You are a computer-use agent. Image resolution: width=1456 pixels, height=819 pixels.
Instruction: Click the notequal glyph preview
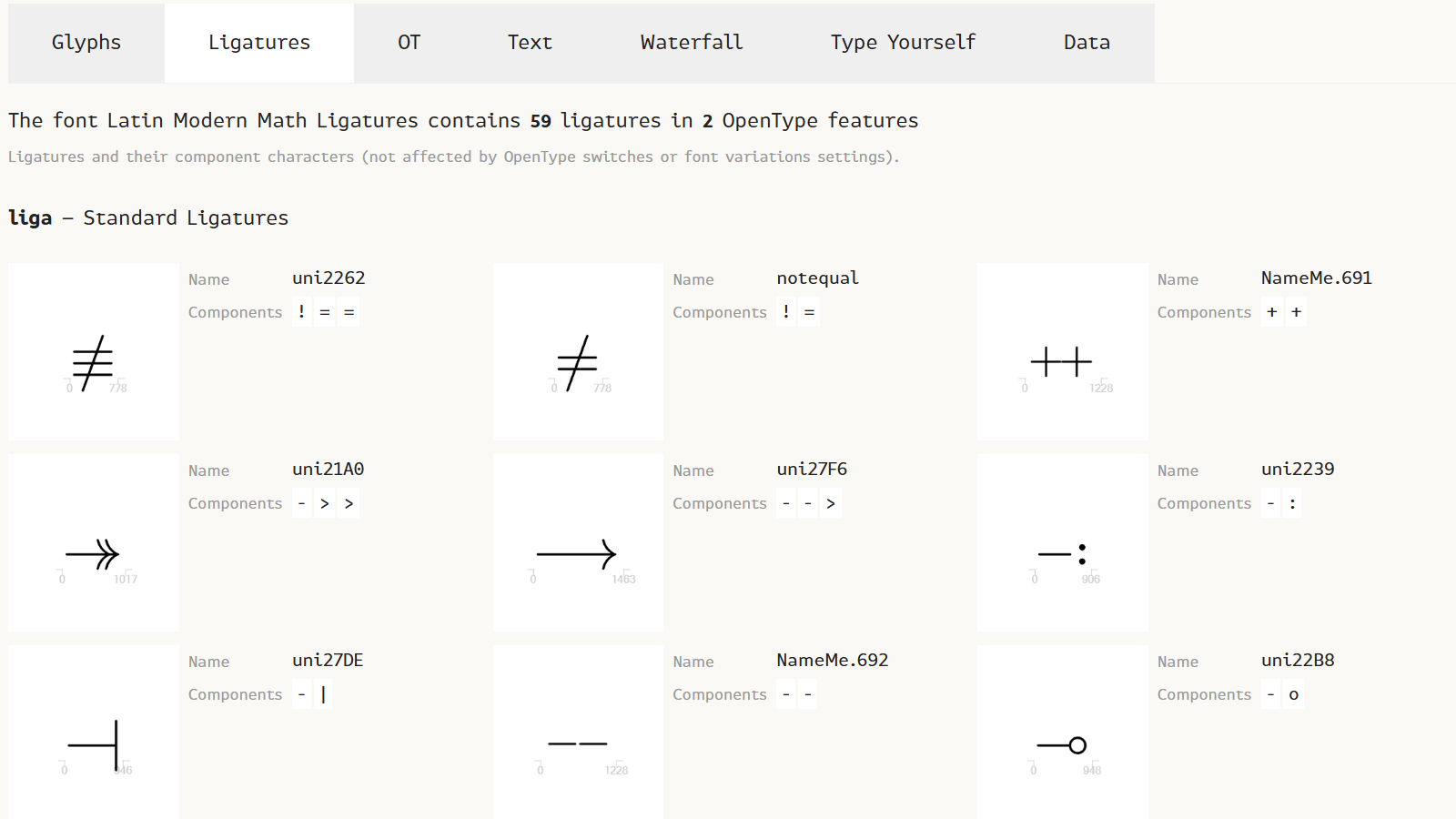578,352
